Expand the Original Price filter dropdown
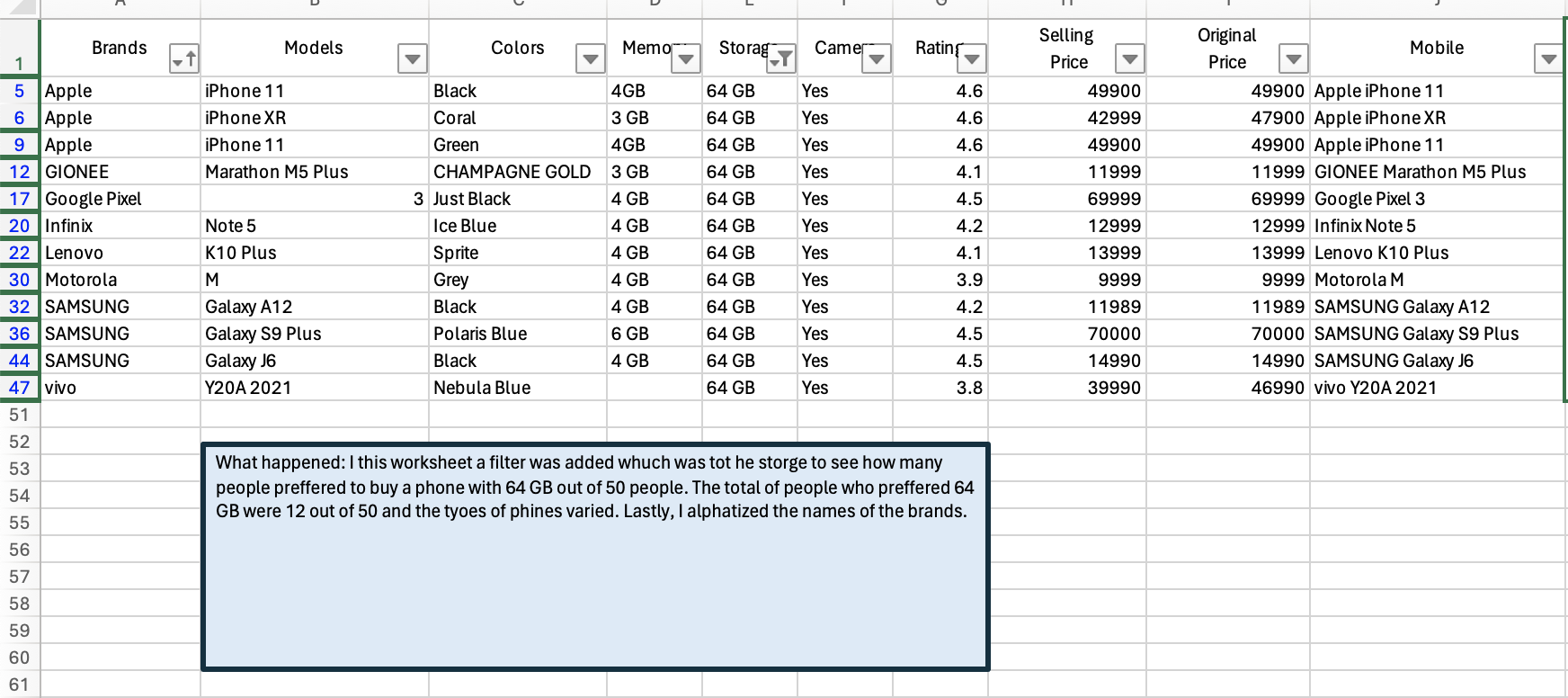 [x=1293, y=60]
